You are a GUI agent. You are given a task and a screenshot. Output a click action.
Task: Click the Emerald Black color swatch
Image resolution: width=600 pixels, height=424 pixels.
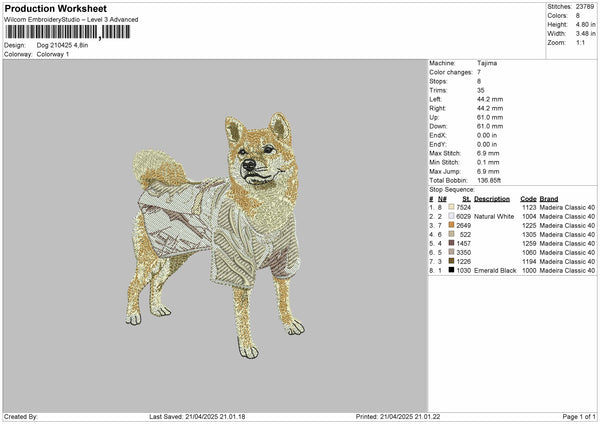pyautogui.click(x=451, y=270)
